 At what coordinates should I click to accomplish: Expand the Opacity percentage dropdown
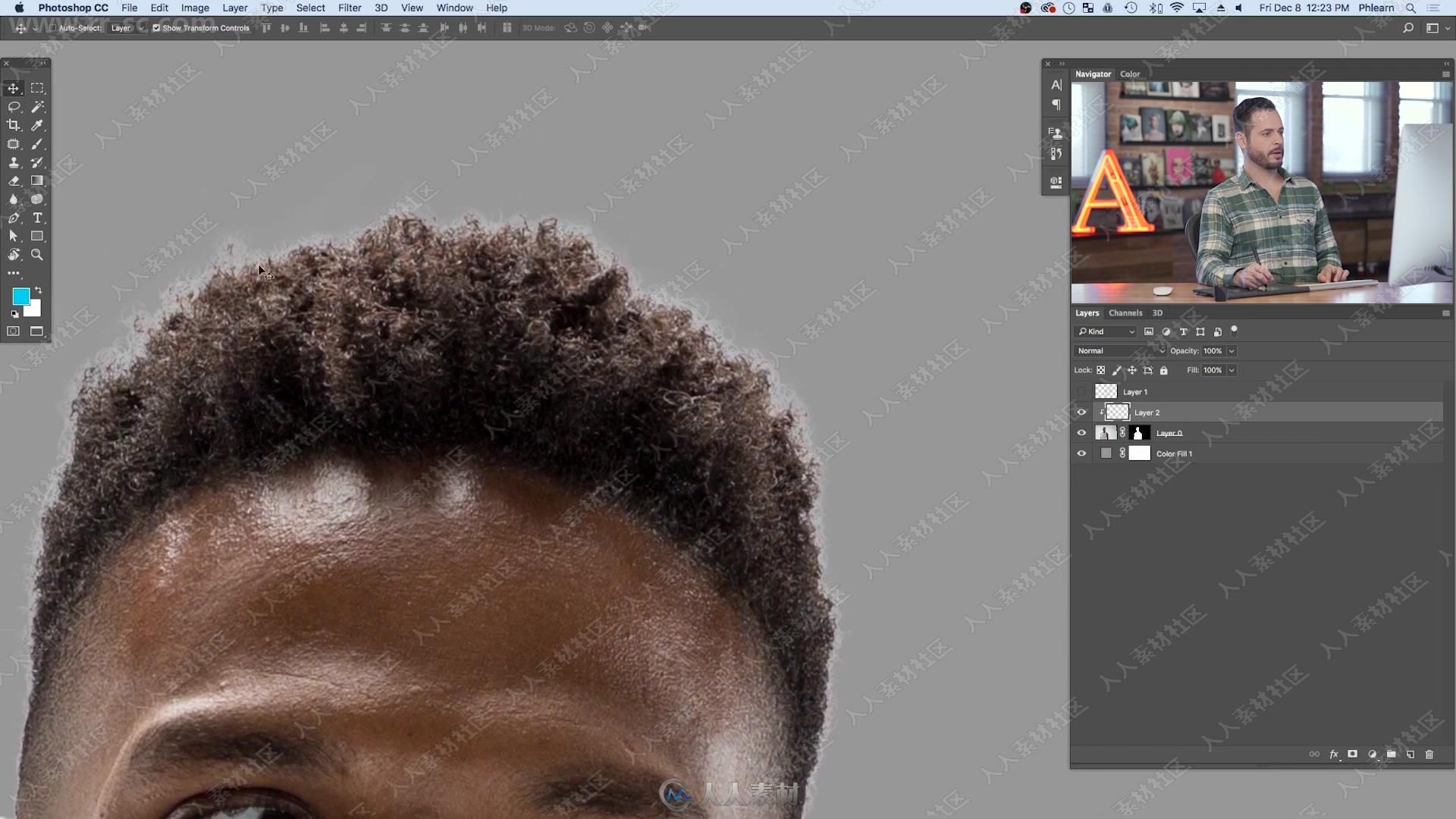[1231, 350]
